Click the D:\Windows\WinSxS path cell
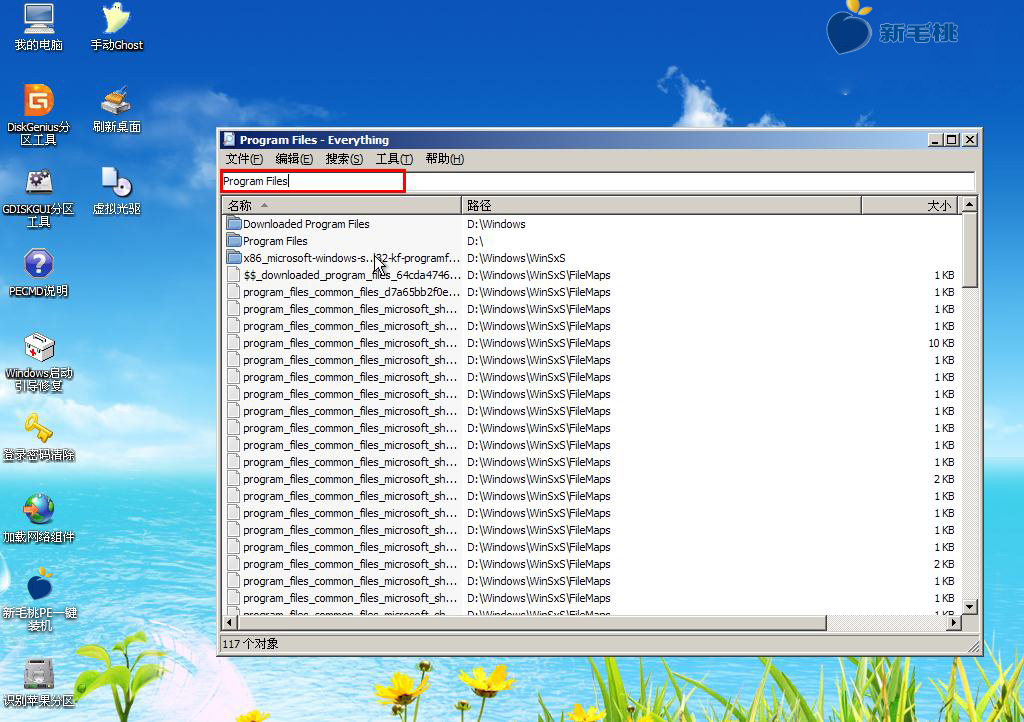Image resolution: width=1024 pixels, height=722 pixels. (516, 258)
